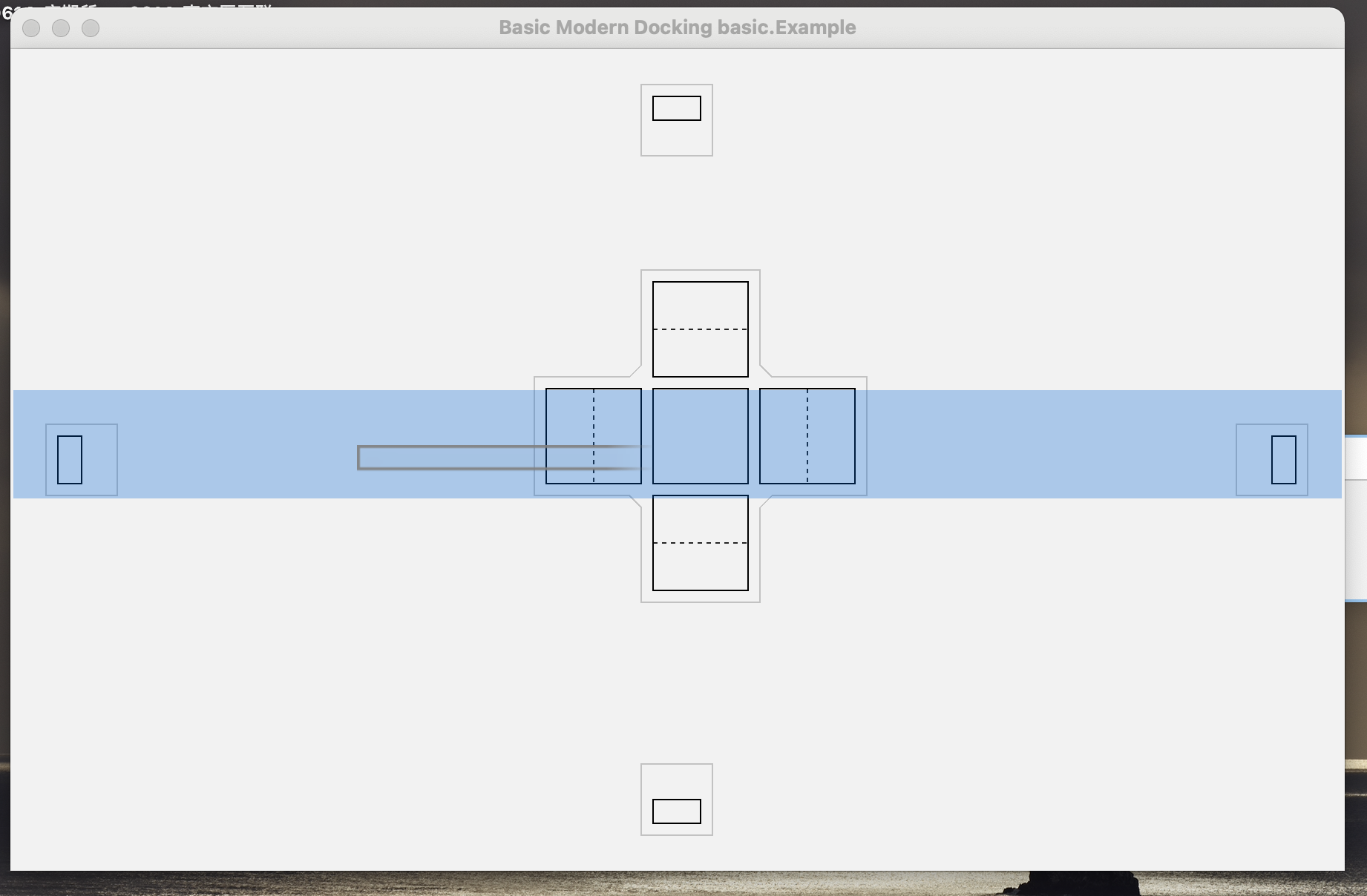Dock panel to the west target of the cross
Screen dimensions: 1367x896
(x=593, y=436)
